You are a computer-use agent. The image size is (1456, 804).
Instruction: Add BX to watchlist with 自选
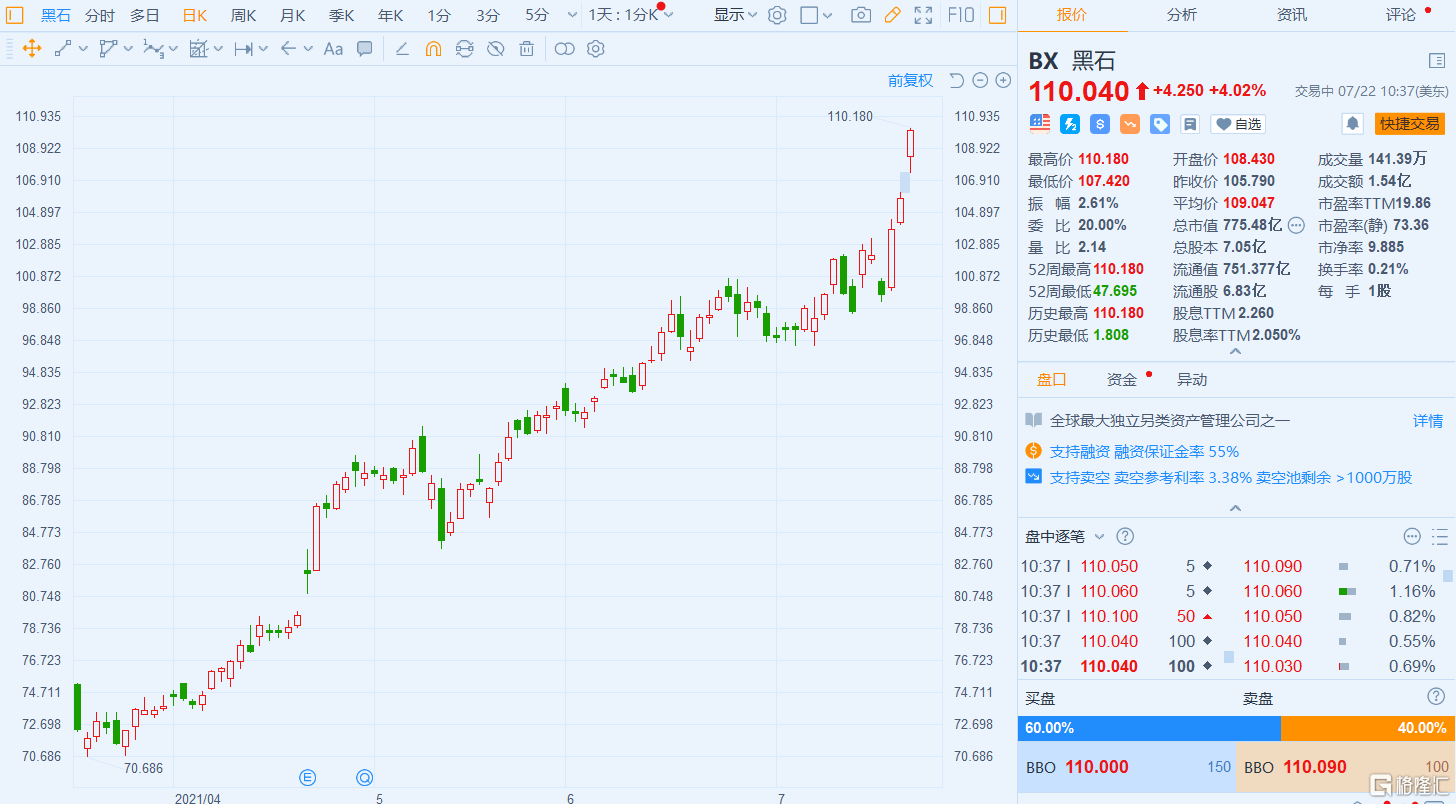tap(1237, 124)
